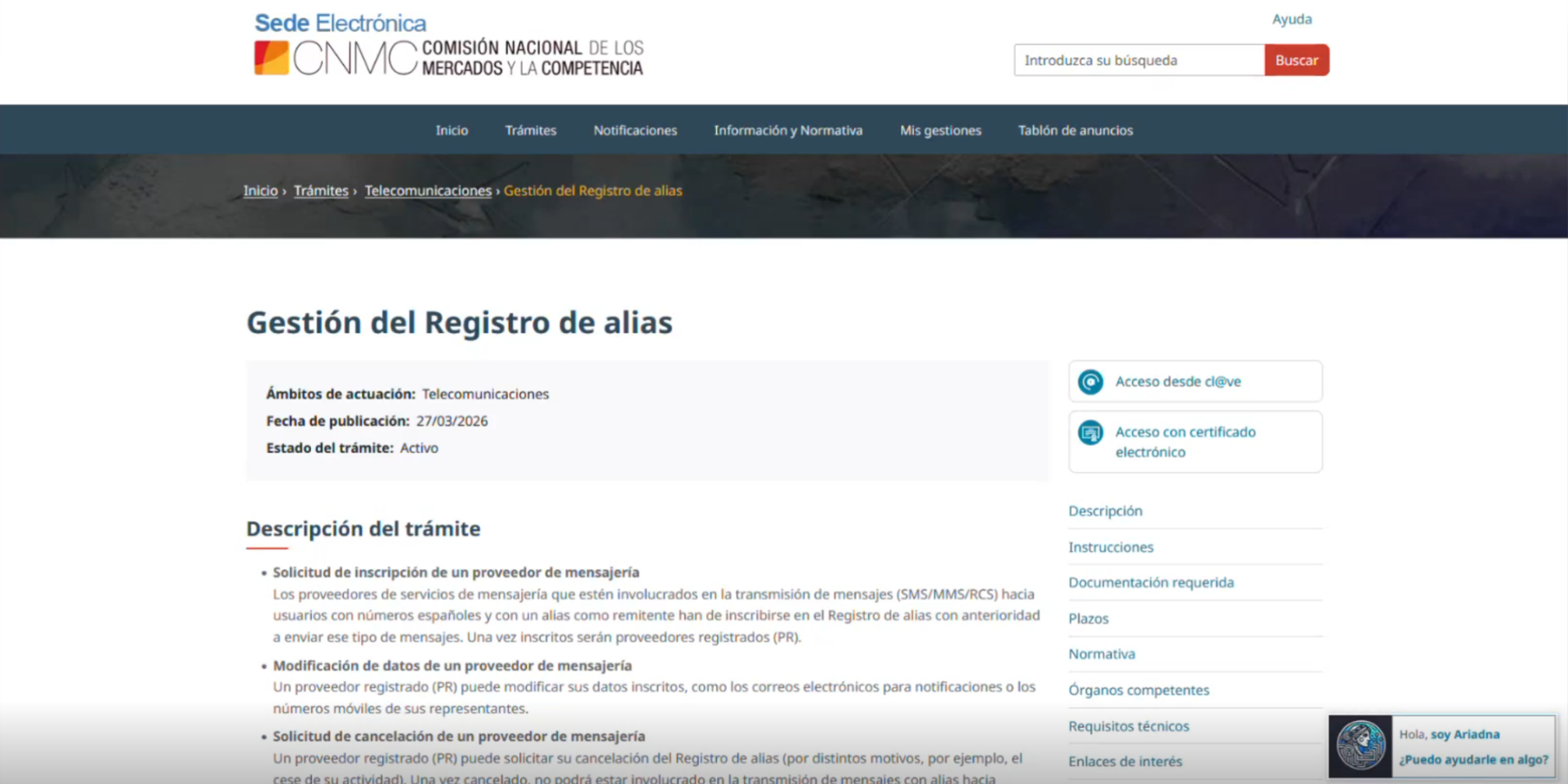The image size is (1568, 784).
Task: Click the CNMC orange square logo
Action: click(x=272, y=58)
